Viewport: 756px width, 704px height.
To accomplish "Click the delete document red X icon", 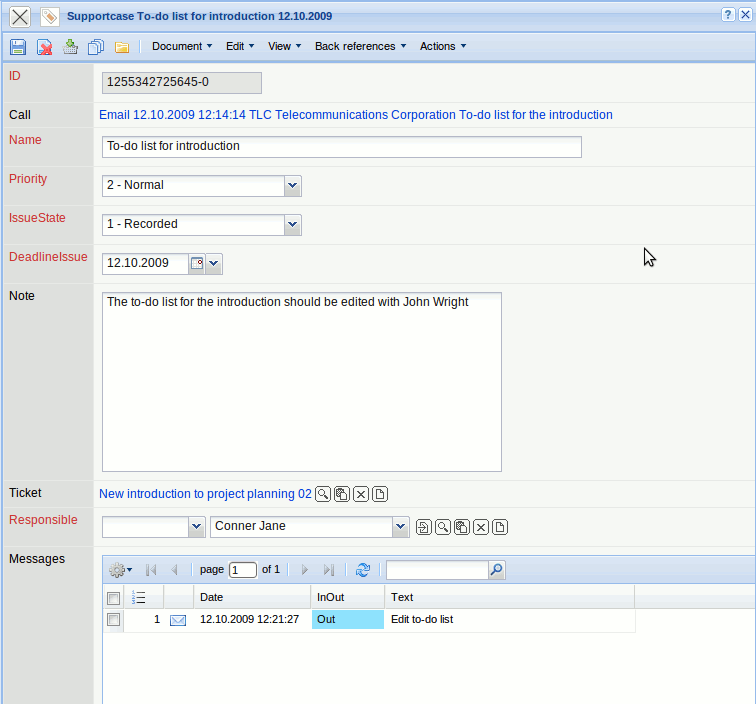I will (45, 47).
